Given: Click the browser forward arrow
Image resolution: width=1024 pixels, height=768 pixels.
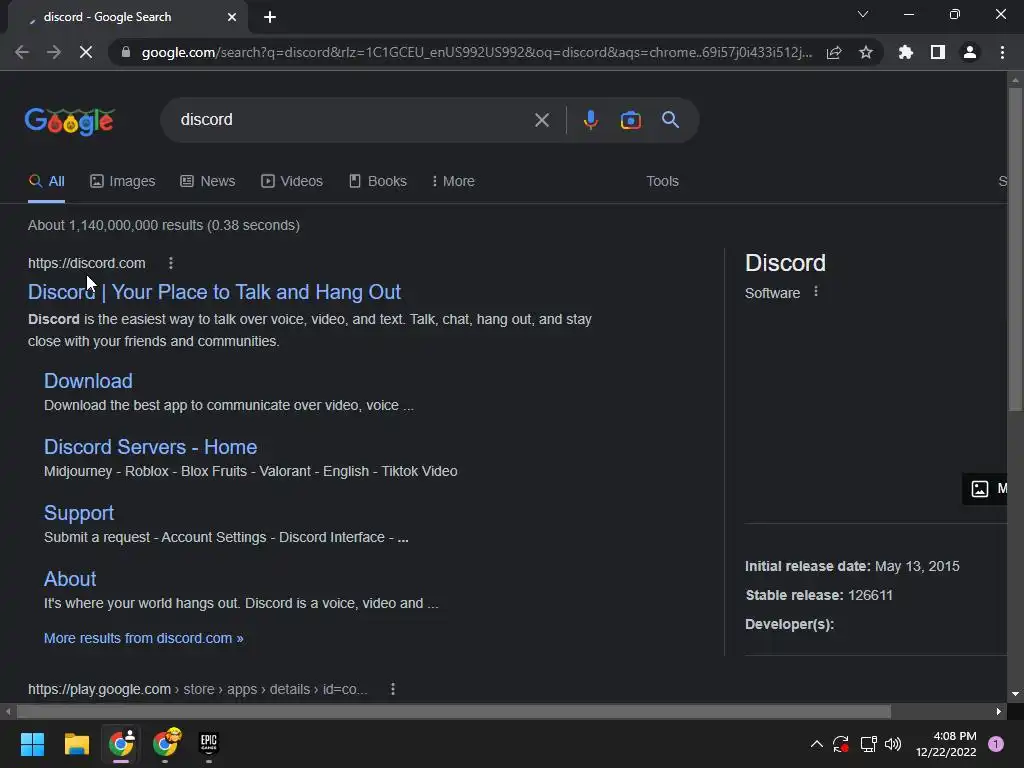Looking at the screenshot, I should coord(54,52).
